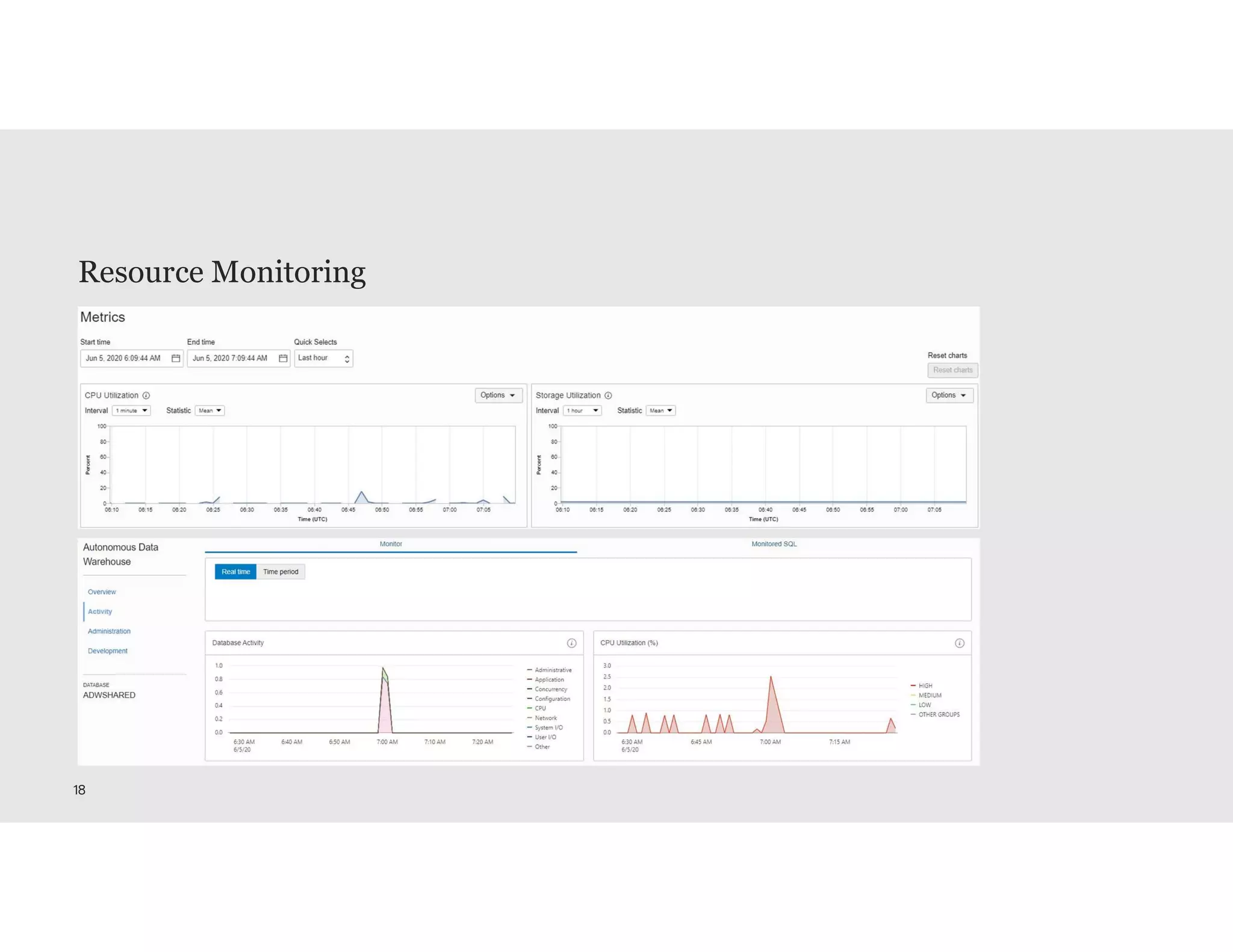Change Storage Utilization interval from 1 hour
Screen dimensions: 1233x952
point(582,410)
